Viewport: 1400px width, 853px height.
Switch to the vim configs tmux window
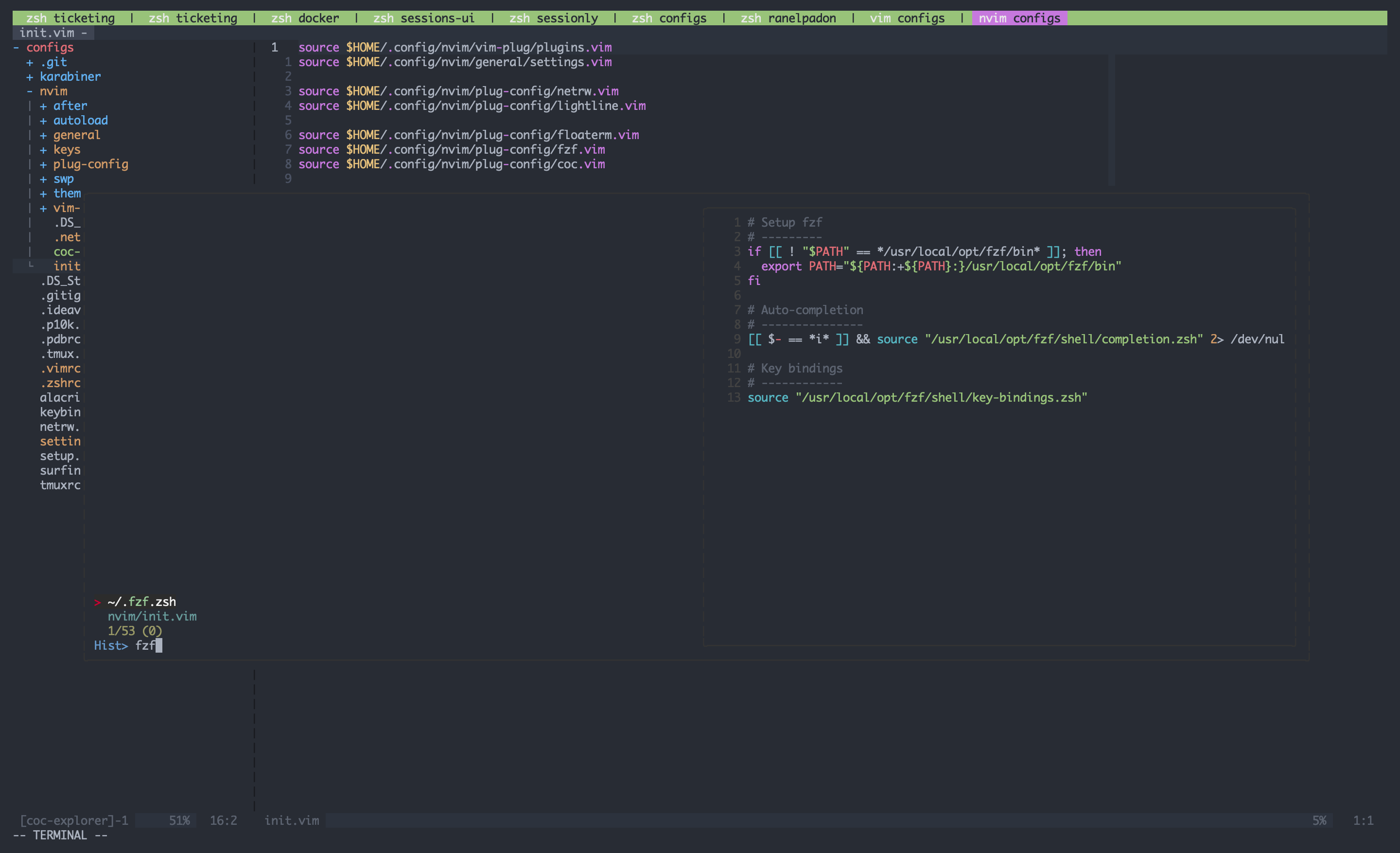[907, 18]
